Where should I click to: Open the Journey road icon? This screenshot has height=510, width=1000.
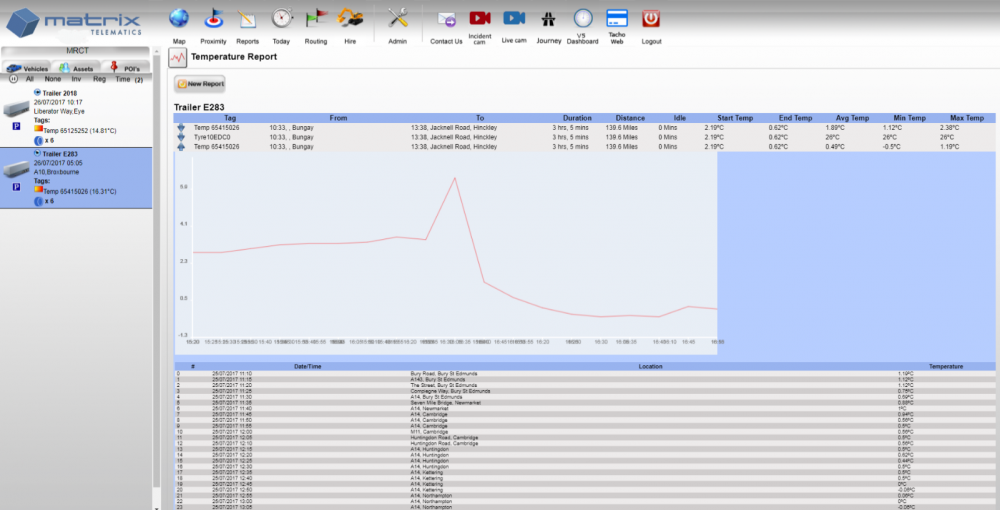coord(548,19)
